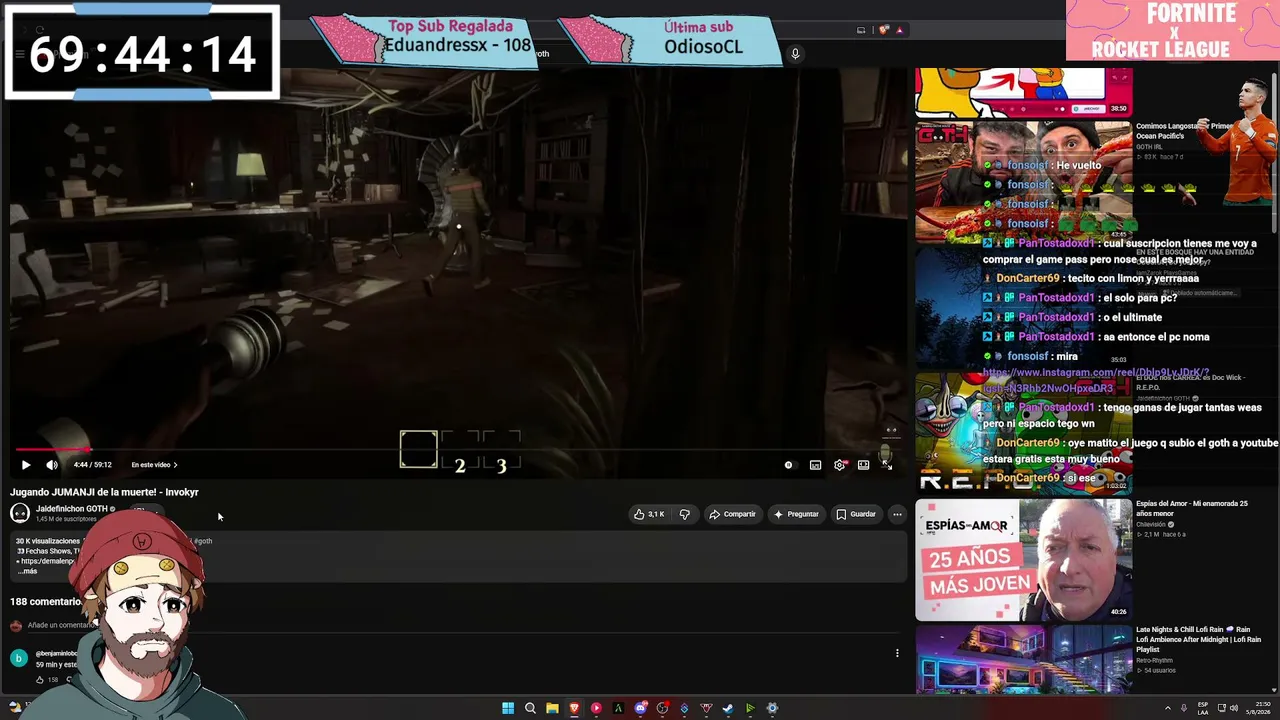Open the video player settings gear
This screenshot has height=720, width=1280.
(840, 465)
